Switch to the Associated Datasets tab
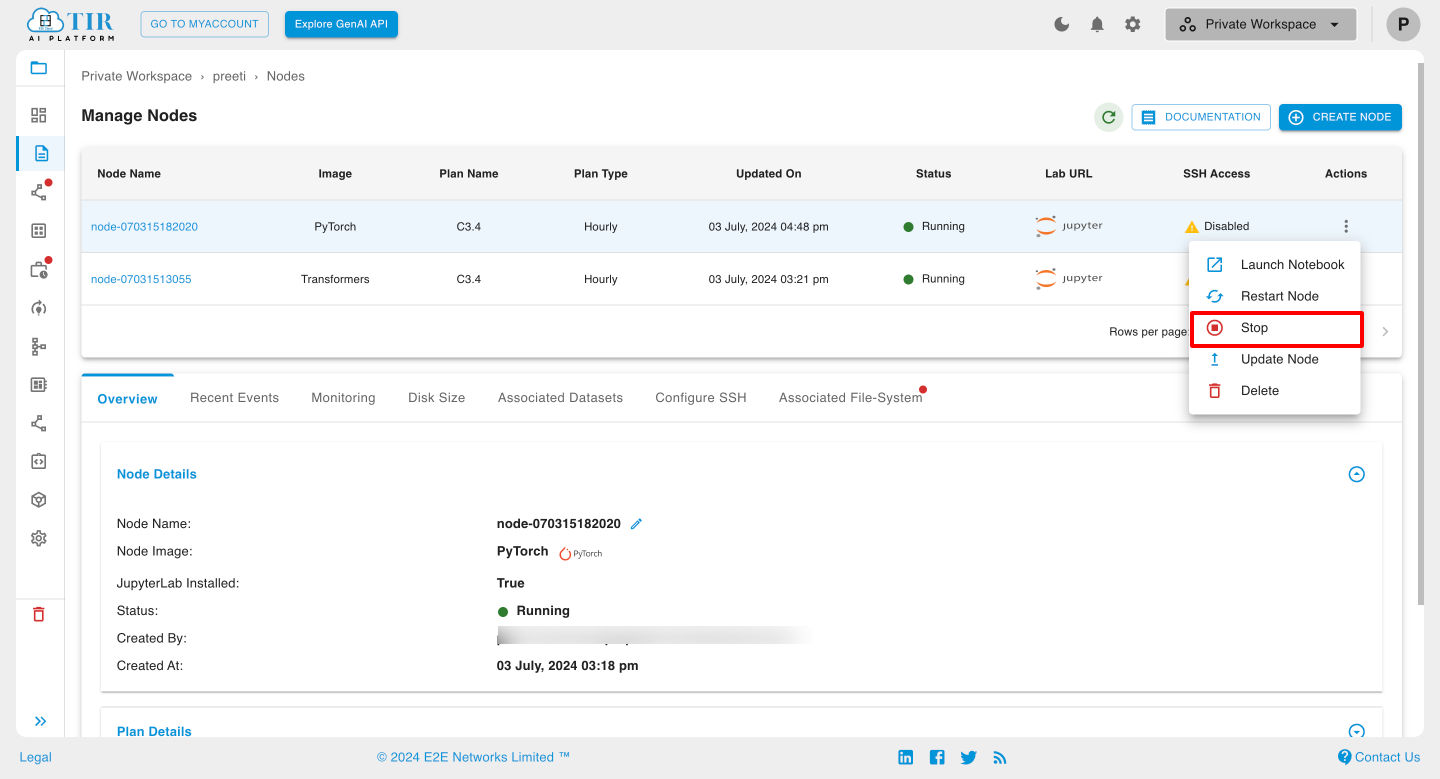1440x779 pixels. pyautogui.click(x=560, y=398)
